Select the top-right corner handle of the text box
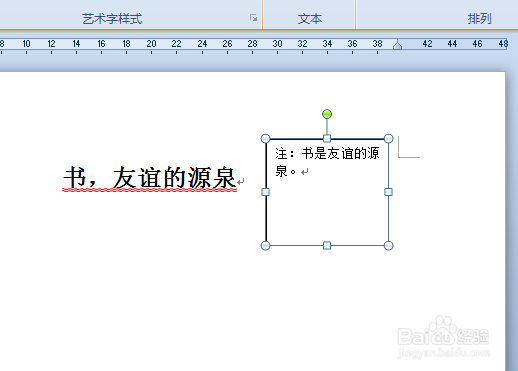The width and height of the screenshot is (518, 371). (x=388, y=138)
